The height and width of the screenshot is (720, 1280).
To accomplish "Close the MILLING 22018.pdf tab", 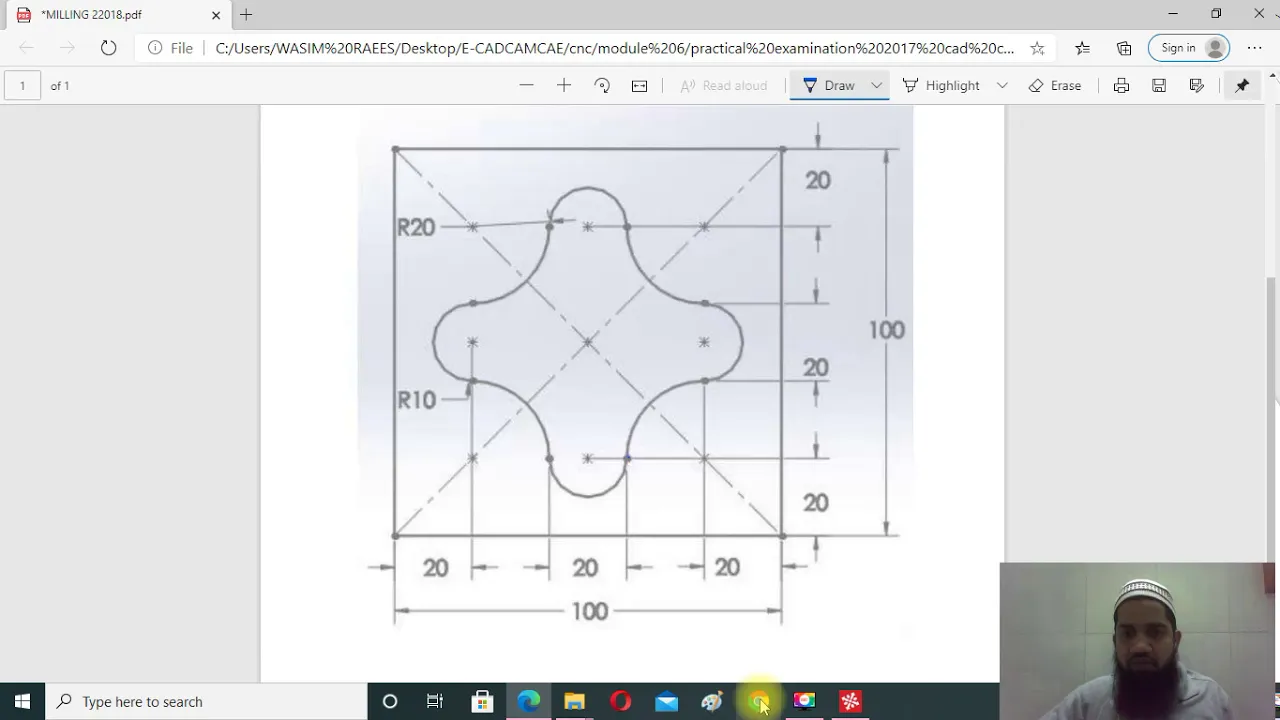I will click(x=216, y=15).
